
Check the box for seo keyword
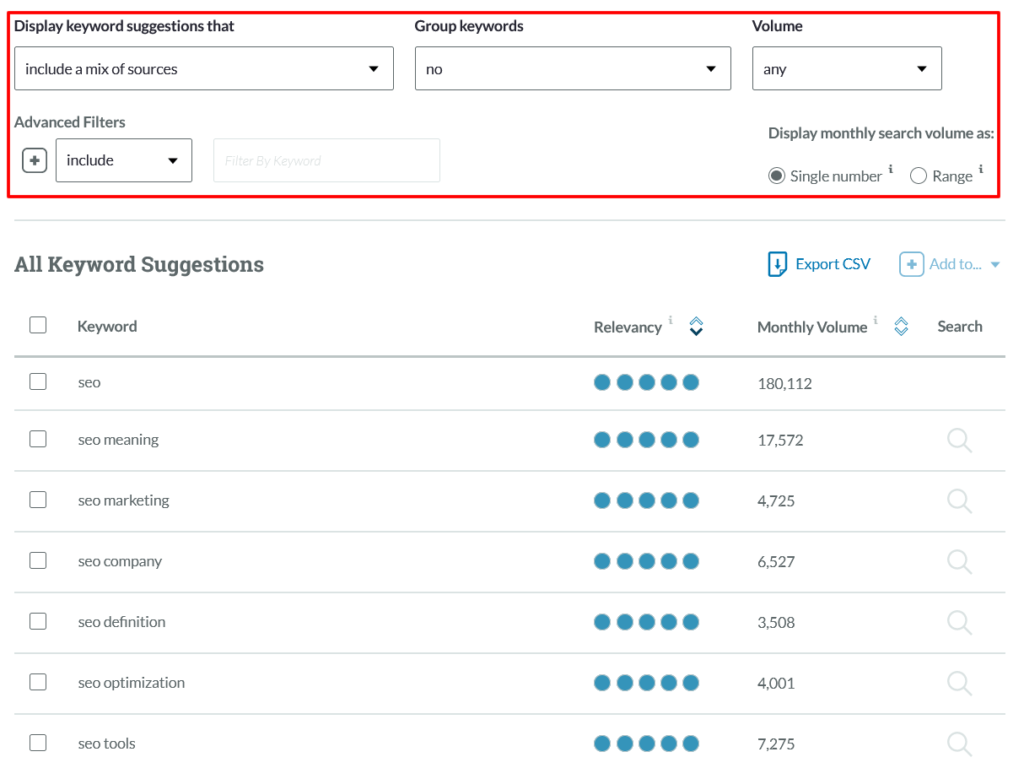38,381
